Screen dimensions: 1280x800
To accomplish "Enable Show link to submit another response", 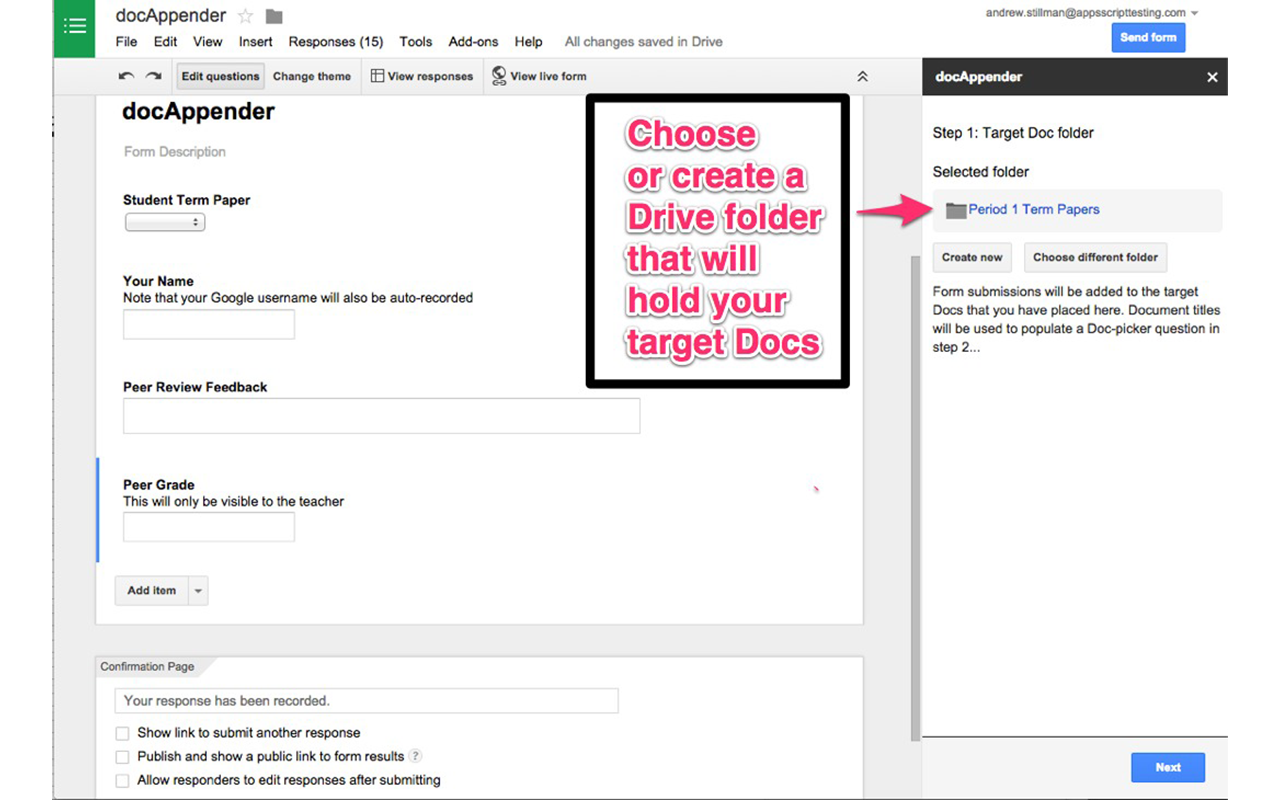I will point(122,733).
